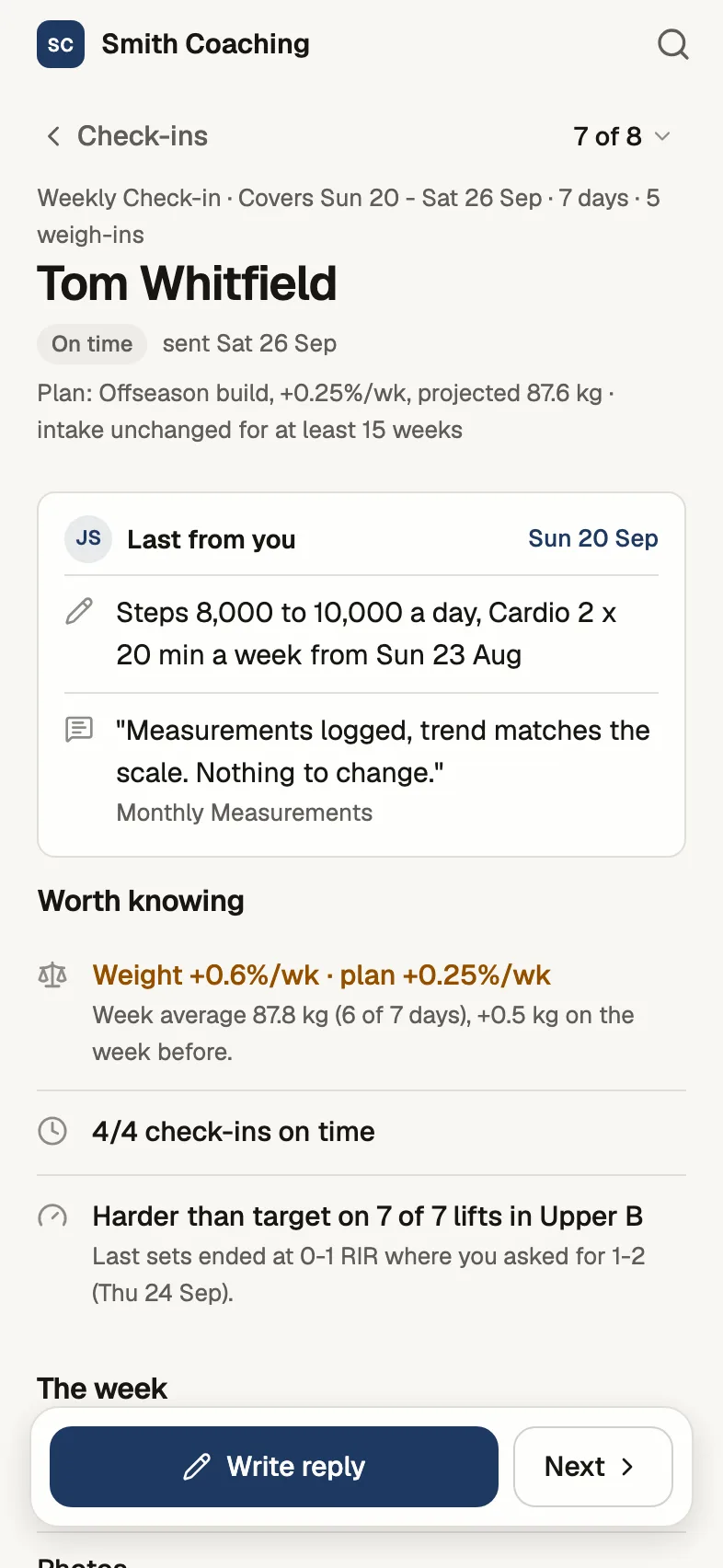The width and height of the screenshot is (723, 1568).
Task: Open the Sun 20 Sep last reply link
Action: pos(593,538)
